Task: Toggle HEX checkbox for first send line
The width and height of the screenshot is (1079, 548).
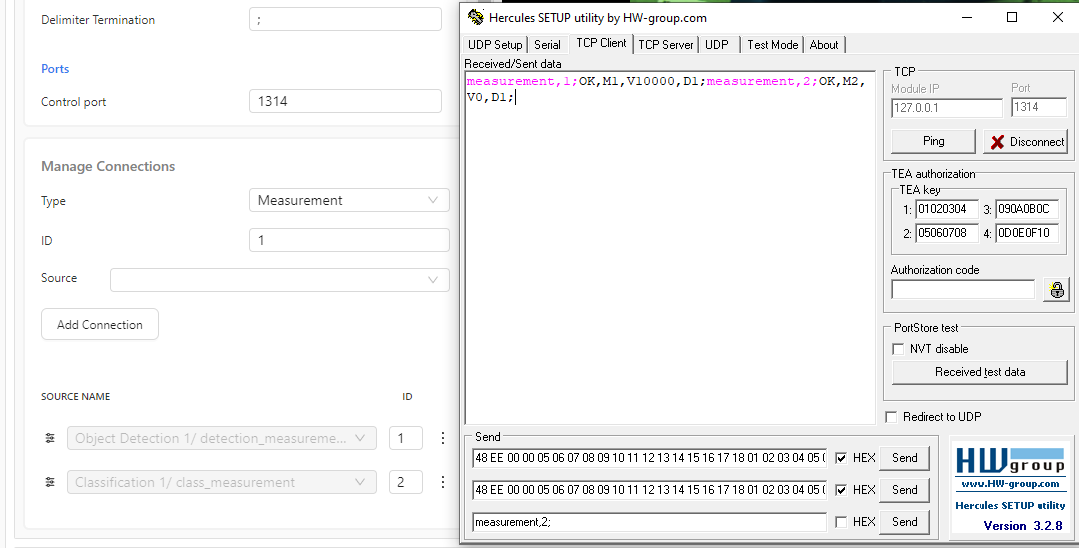Action: coord(841,458)
